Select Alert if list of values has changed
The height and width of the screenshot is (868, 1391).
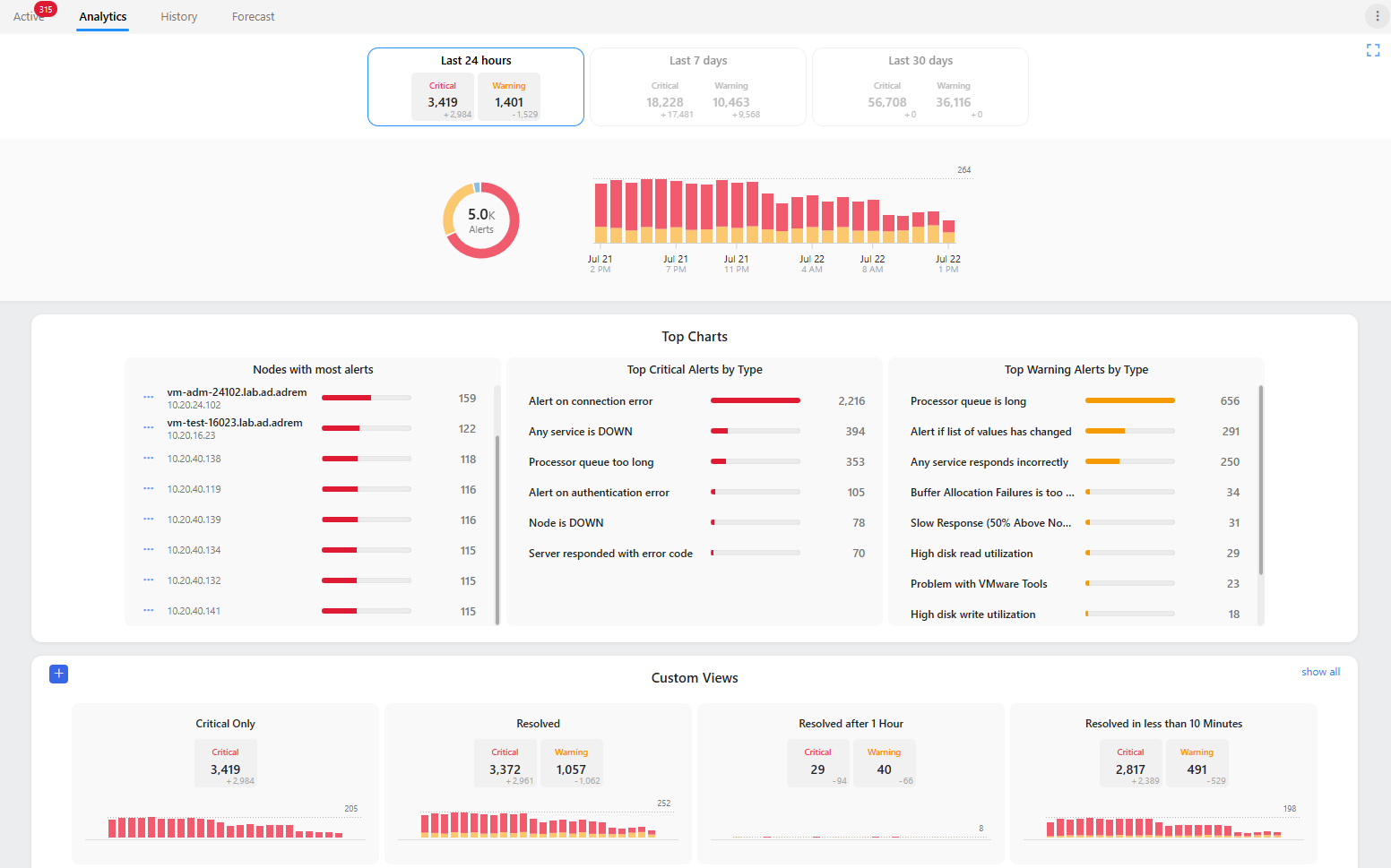(1074, 432)
